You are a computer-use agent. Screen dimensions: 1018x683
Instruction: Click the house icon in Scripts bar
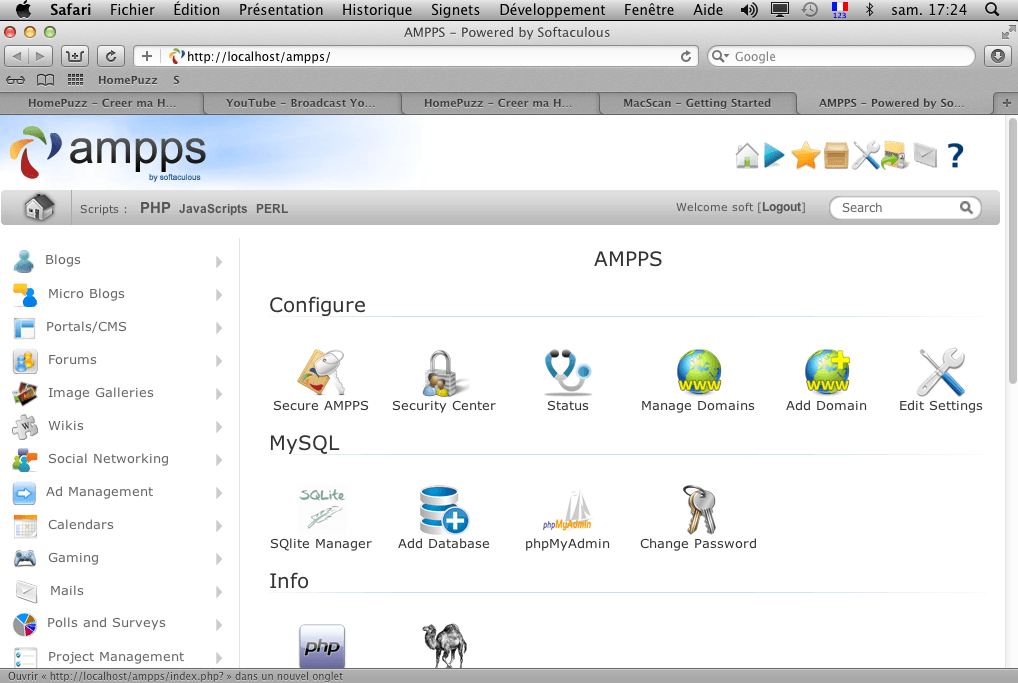tap(39, 208)
